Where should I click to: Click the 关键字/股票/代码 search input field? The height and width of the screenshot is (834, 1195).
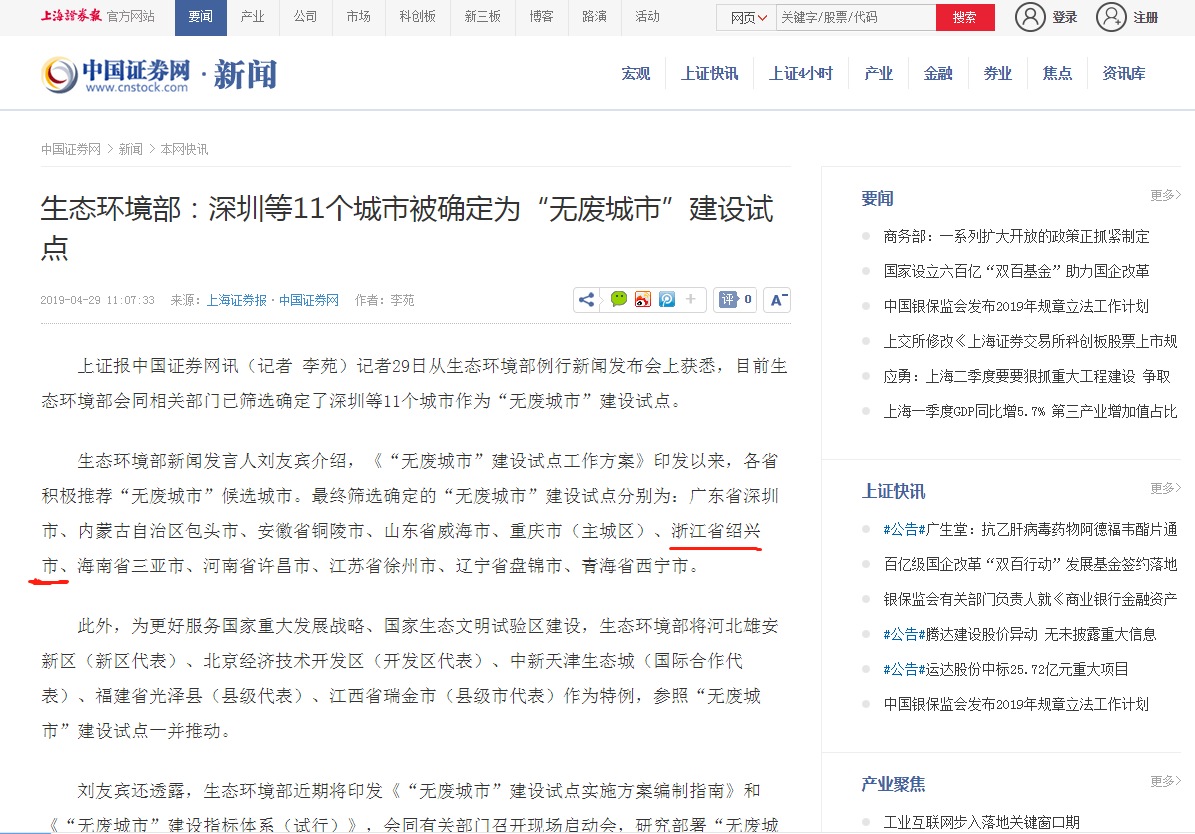click(x=855, y=17)
